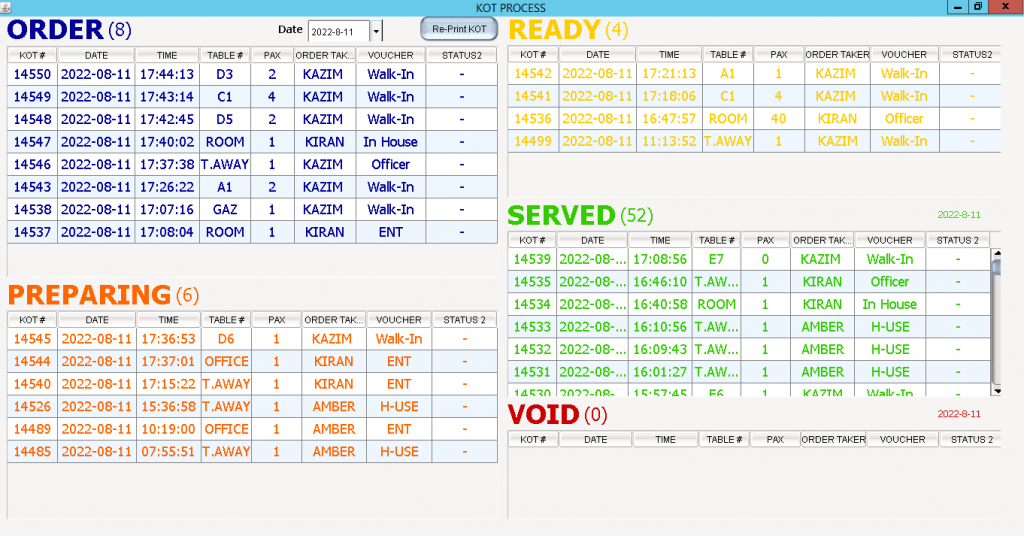The image size is (1024, 536).
Task: Click PAX column header in Served table
Action: (x=765, y=240)
